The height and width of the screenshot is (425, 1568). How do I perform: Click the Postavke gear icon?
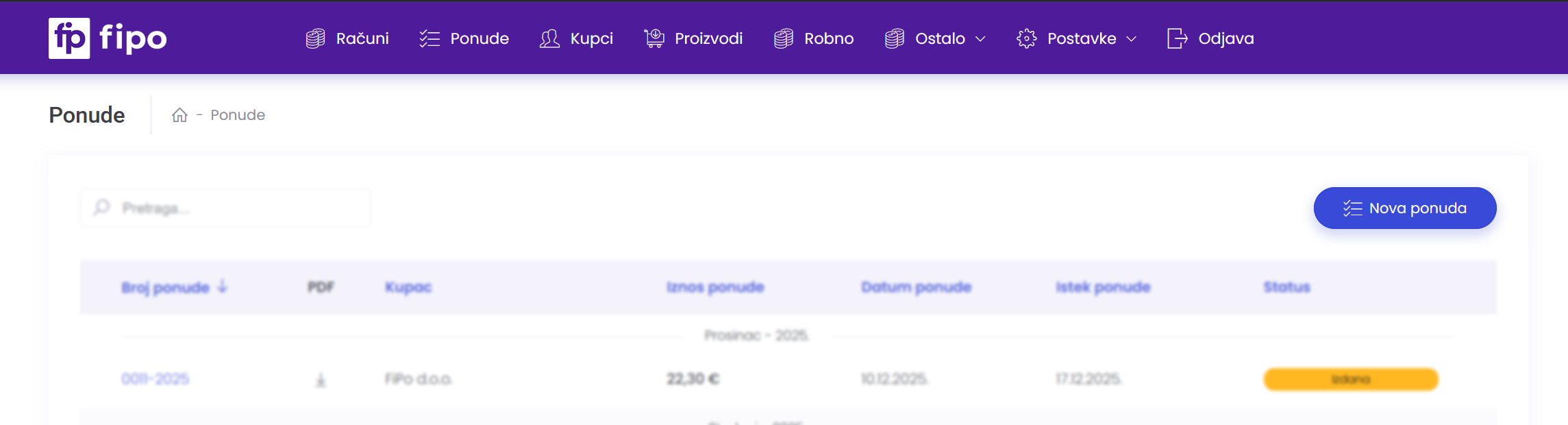1027,38
